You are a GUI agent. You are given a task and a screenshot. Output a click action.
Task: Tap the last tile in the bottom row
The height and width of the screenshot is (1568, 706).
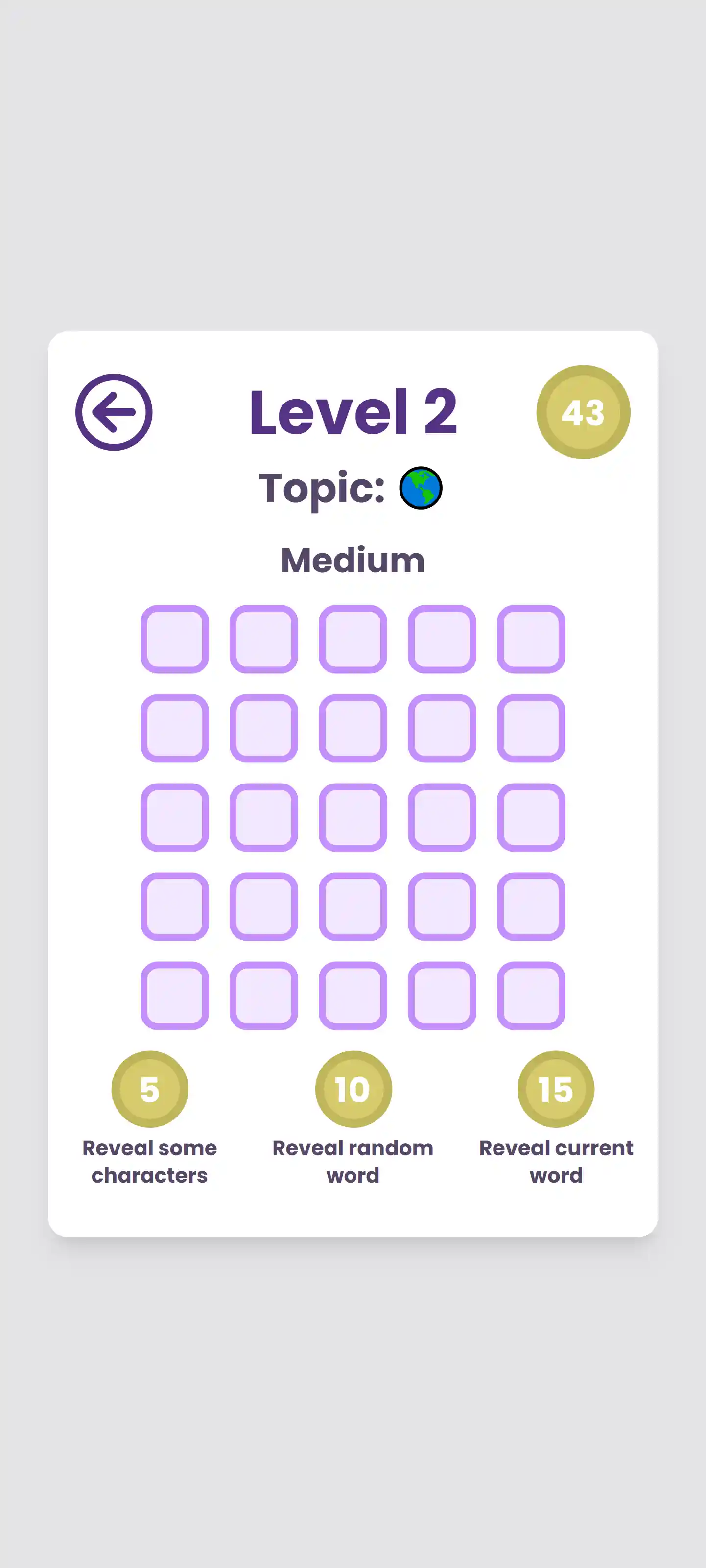(530, 995)
